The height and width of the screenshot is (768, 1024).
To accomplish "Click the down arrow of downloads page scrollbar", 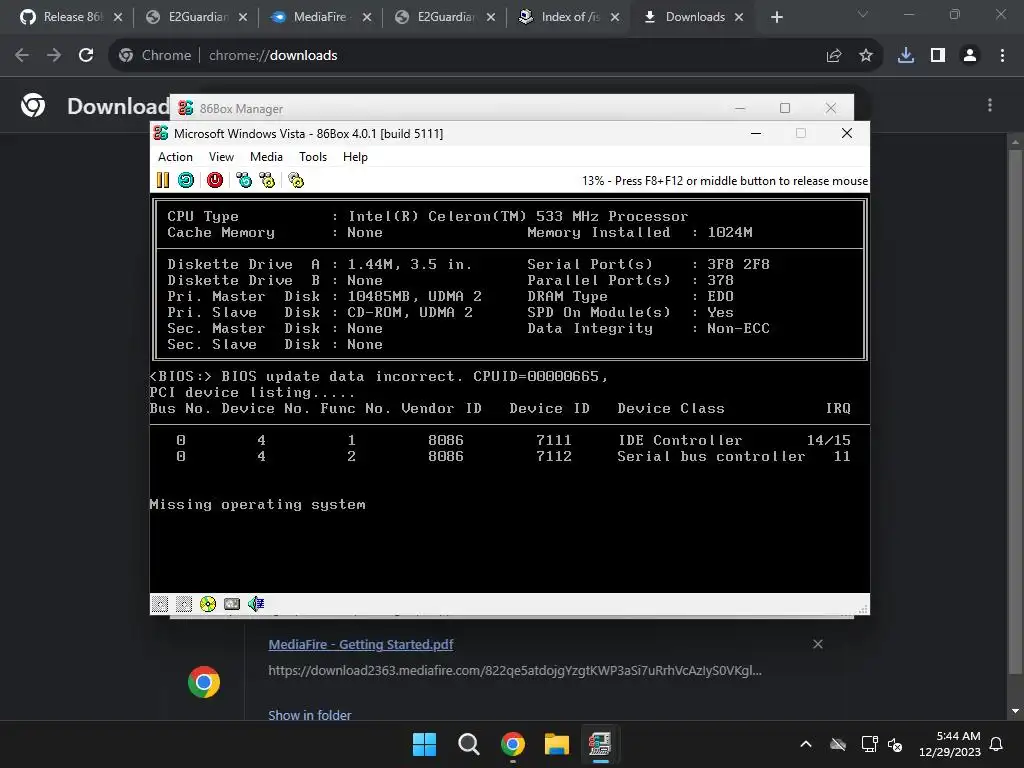I will pyautogui.click(x=1016, y=711).
